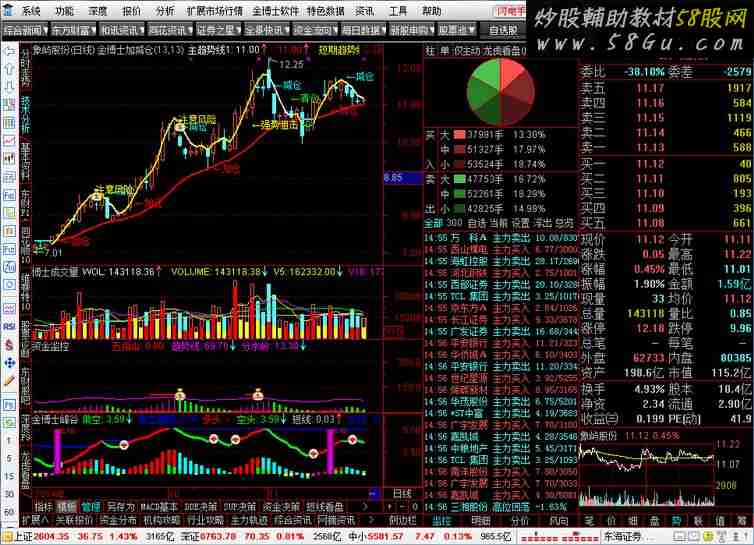Select the pencil drawing tool icon
Viewport: 754px width, 545px height.
(x=9, y=380)
